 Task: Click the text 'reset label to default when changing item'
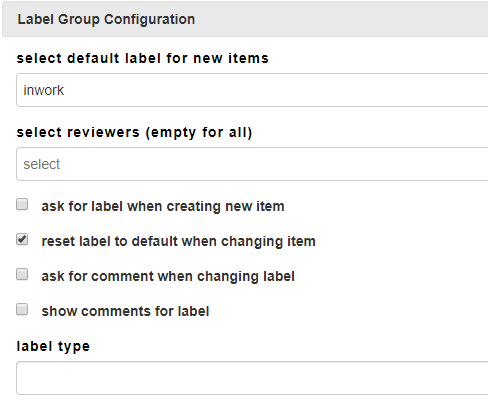point(178,241)
